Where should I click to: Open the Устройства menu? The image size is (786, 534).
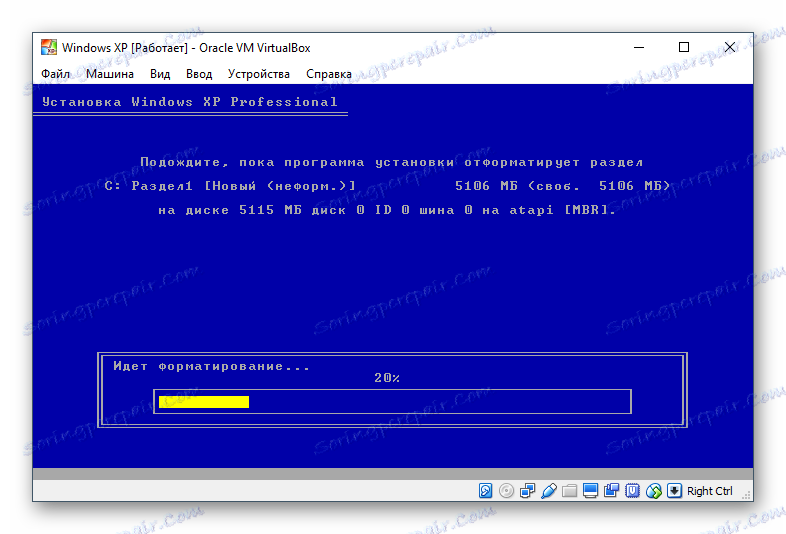pyautogui.click(x=259, y=74)
